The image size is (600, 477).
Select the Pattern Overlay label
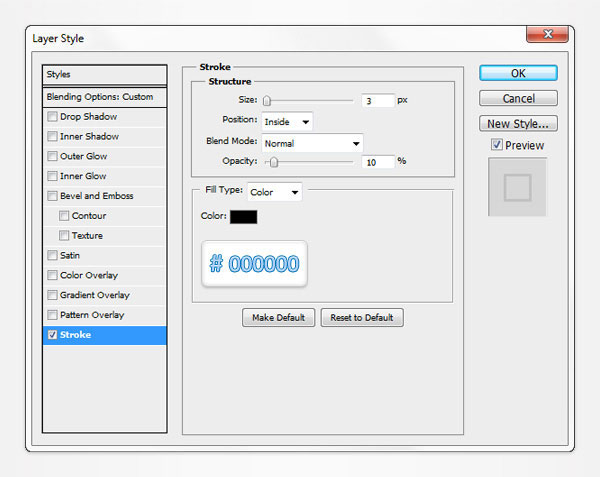coord(92,315)
